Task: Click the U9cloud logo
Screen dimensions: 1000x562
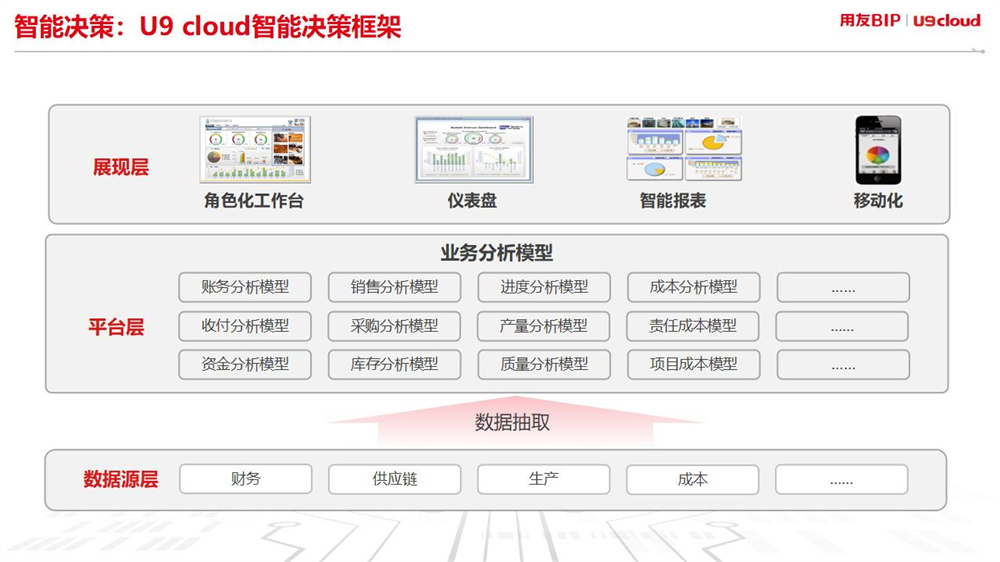Action: tap(946, 20)
